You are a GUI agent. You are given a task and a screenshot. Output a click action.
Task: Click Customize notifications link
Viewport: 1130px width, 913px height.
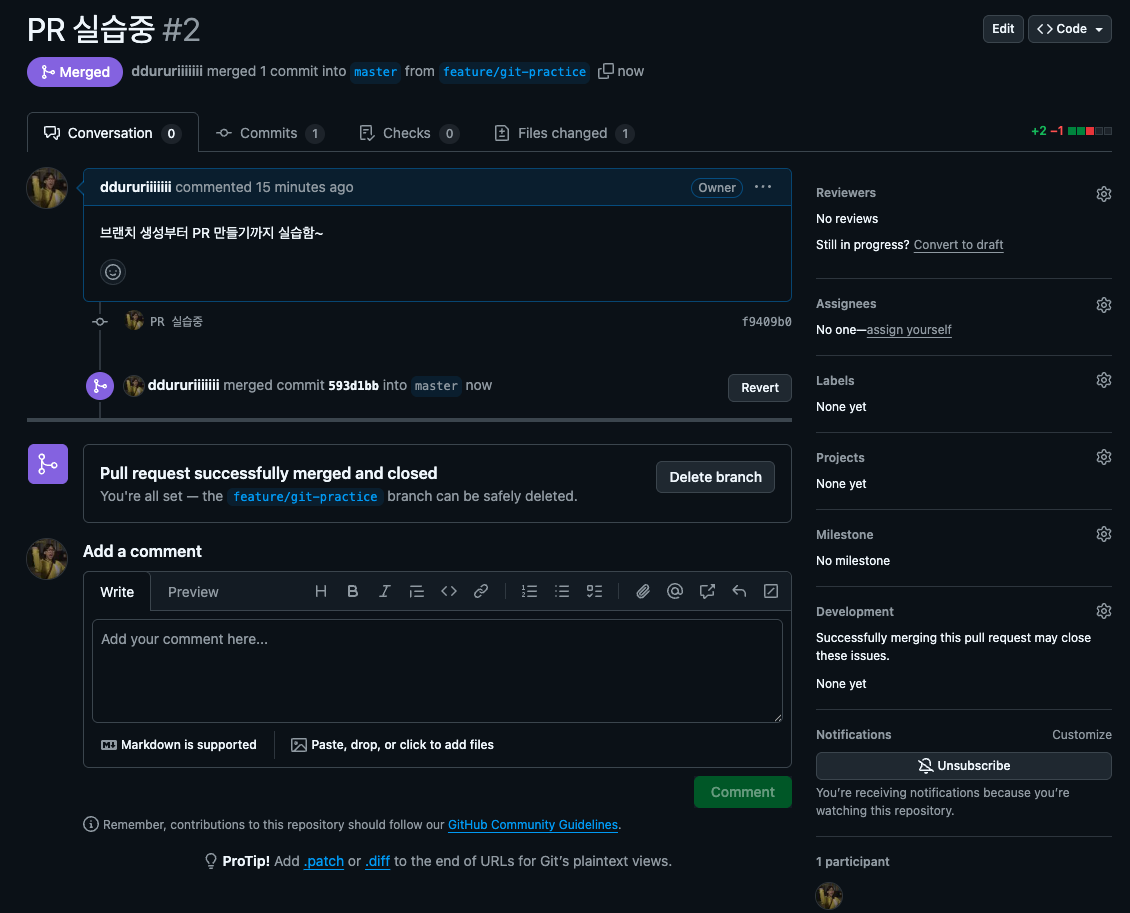pos(1082,734)
